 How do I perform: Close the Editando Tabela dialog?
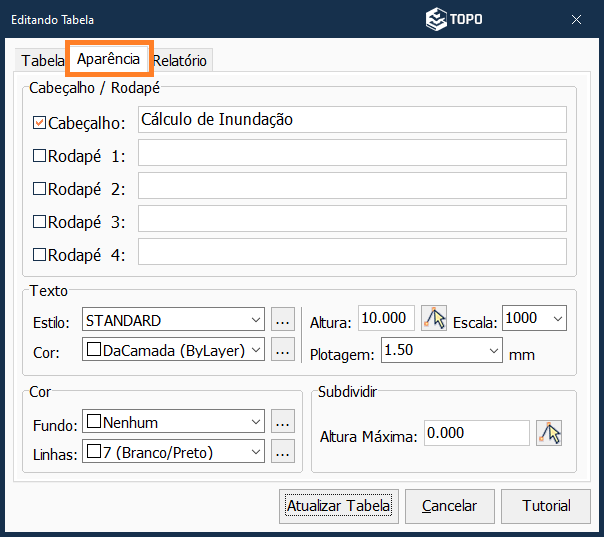tap(577, 19)
